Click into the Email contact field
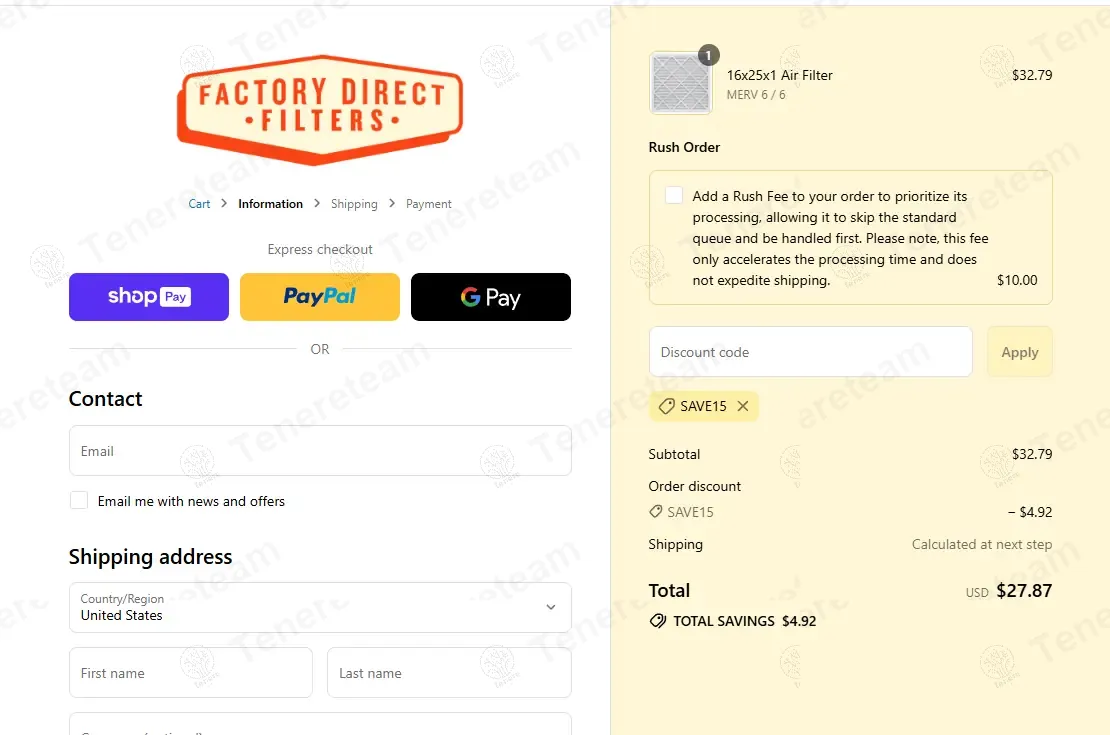 click(320, 451)
